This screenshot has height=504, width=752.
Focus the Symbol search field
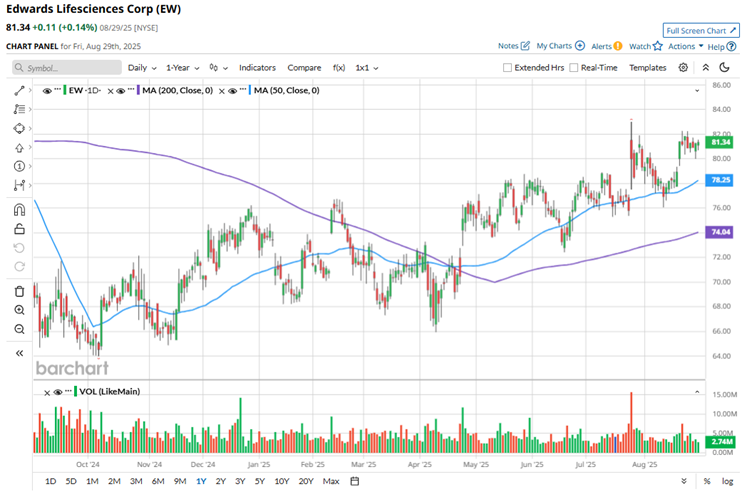67,68
